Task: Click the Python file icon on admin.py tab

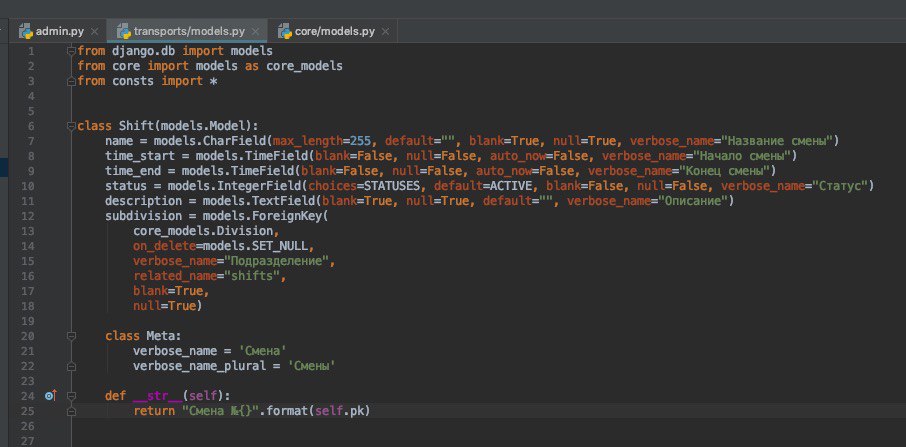Action: [x=25, y=31]
